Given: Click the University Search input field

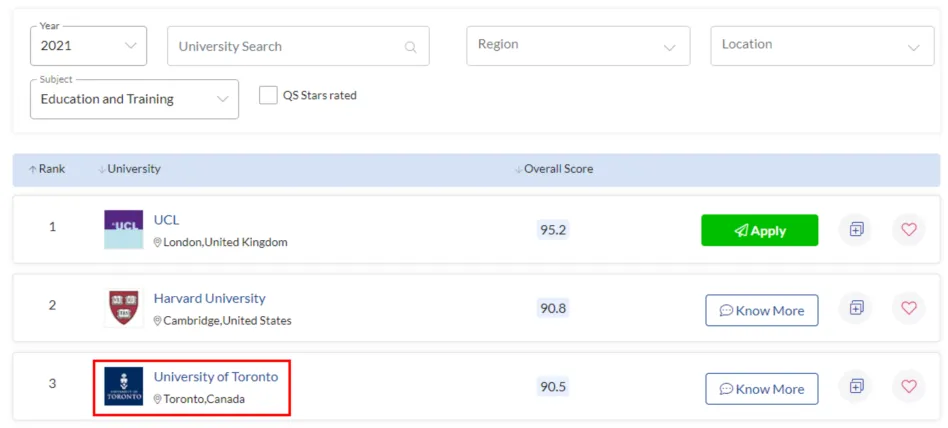Looking at the screenshot, I should 298,46.
